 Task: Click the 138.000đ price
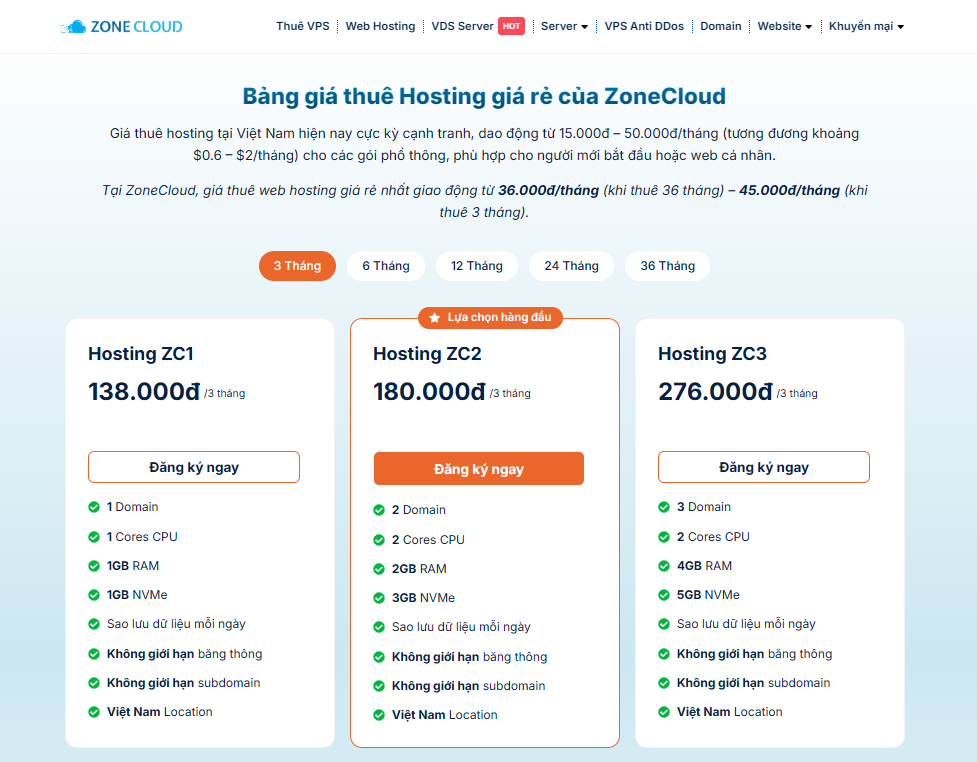tap(144, 392)
